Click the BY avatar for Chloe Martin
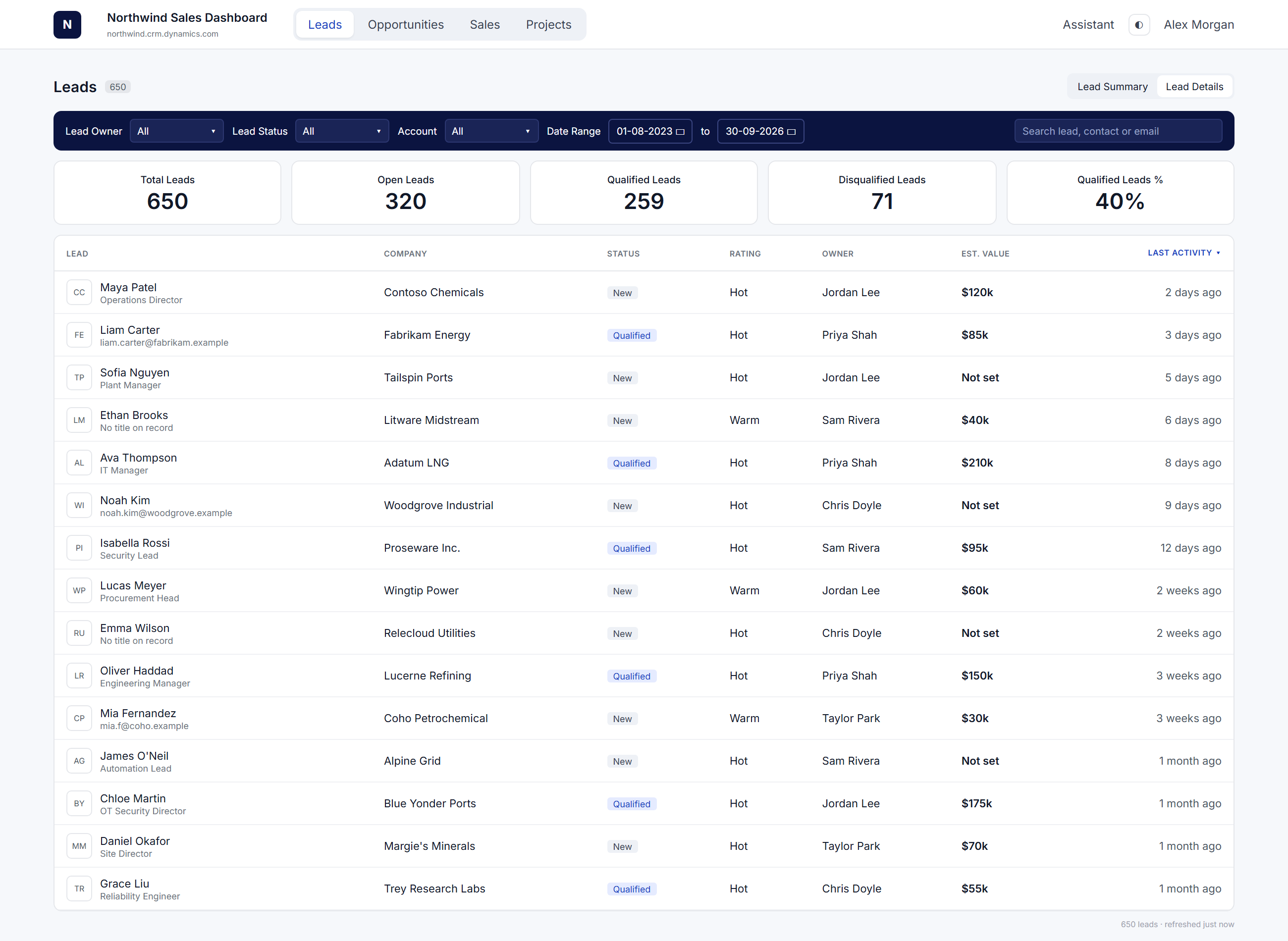This screenshot has height=941, width=1288. tap(79, 803)
